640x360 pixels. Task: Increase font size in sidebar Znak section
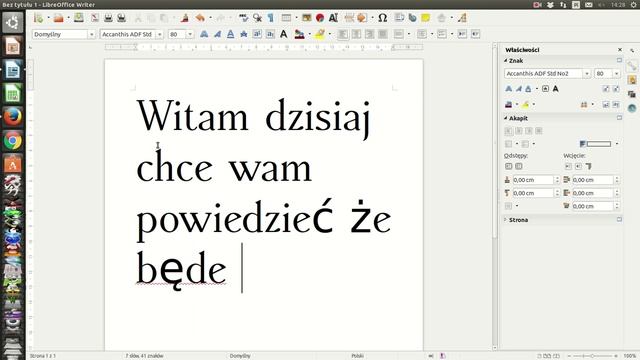pyautogui.click(x=606, y=89)
